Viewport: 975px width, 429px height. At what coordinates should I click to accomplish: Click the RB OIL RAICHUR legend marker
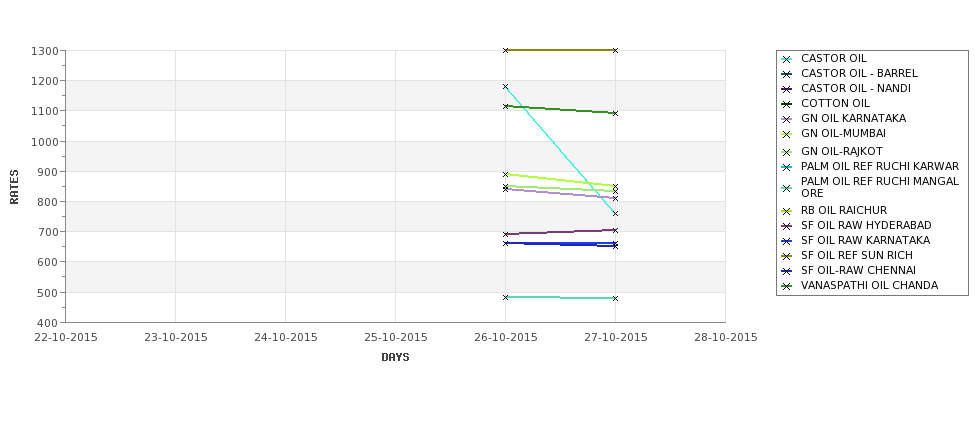pos(787,211)
